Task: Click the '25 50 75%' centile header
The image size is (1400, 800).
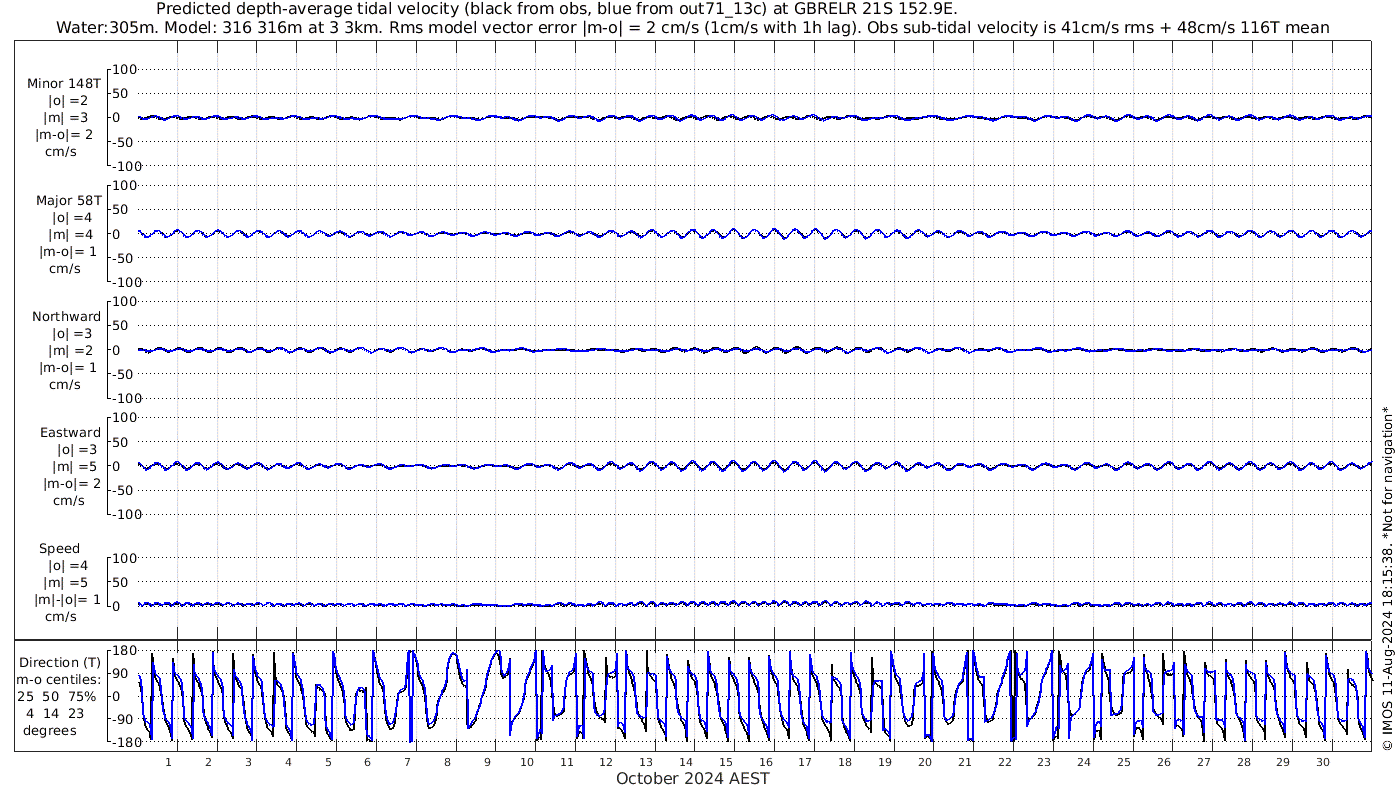Action: click(56, 696)
